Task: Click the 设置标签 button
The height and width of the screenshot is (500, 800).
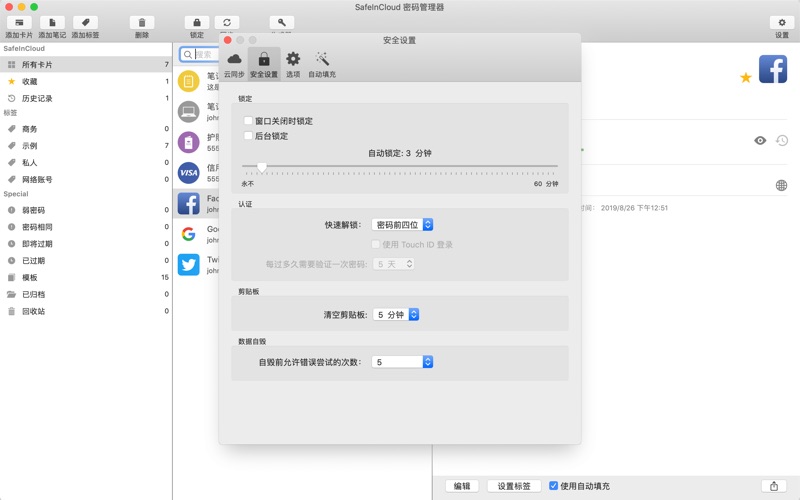Action: tap(514, 486)
